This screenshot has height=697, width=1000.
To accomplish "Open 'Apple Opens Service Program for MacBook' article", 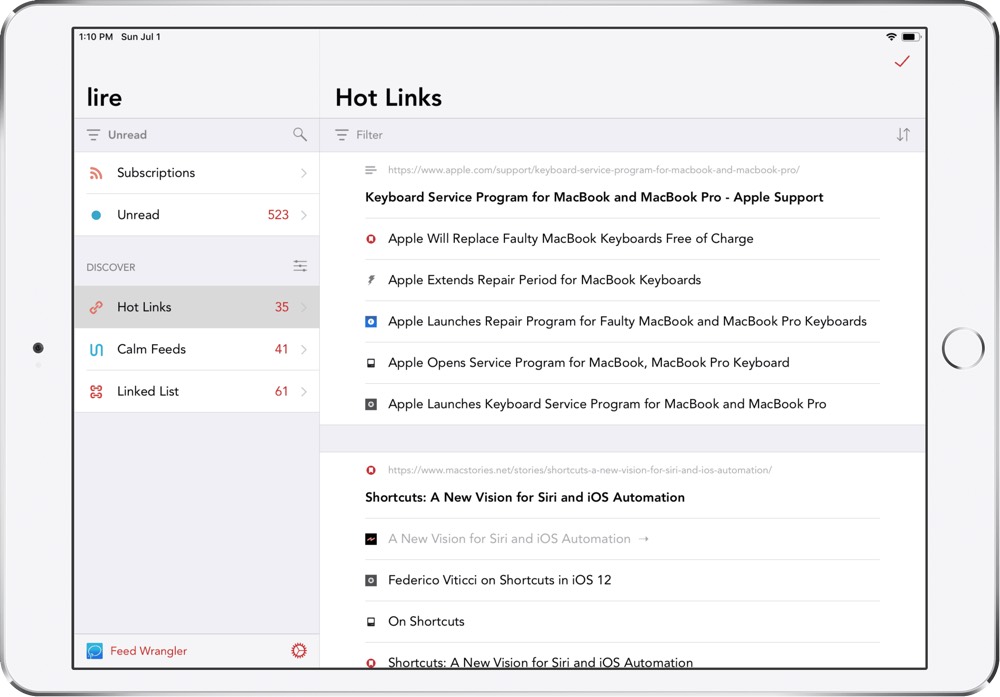I will click(589, 363).
